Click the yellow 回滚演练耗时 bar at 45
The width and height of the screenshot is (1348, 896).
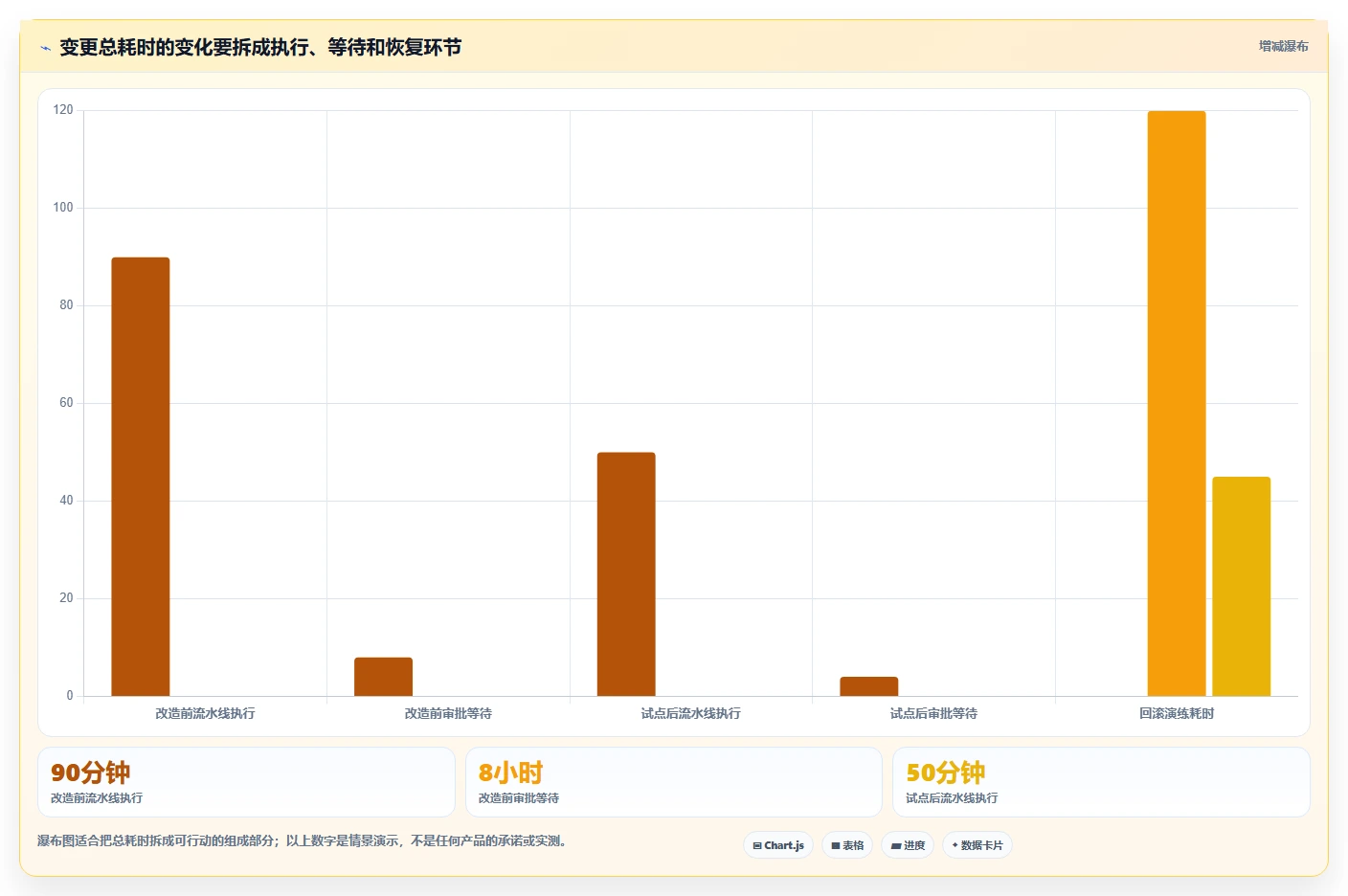click(x=1242, y=586)
